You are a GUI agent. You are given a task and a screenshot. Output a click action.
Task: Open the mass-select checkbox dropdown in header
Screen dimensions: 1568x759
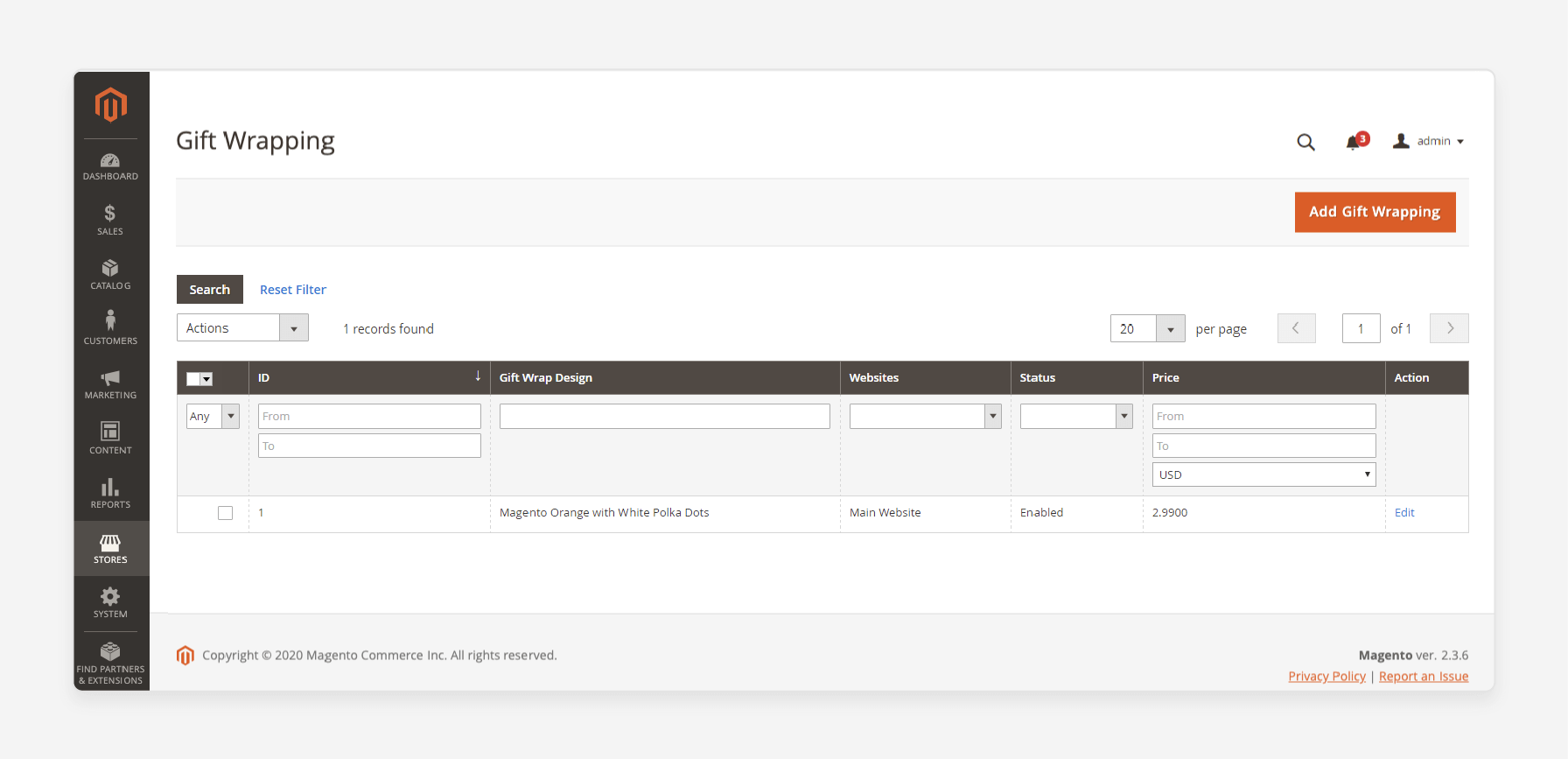point(199,379)
